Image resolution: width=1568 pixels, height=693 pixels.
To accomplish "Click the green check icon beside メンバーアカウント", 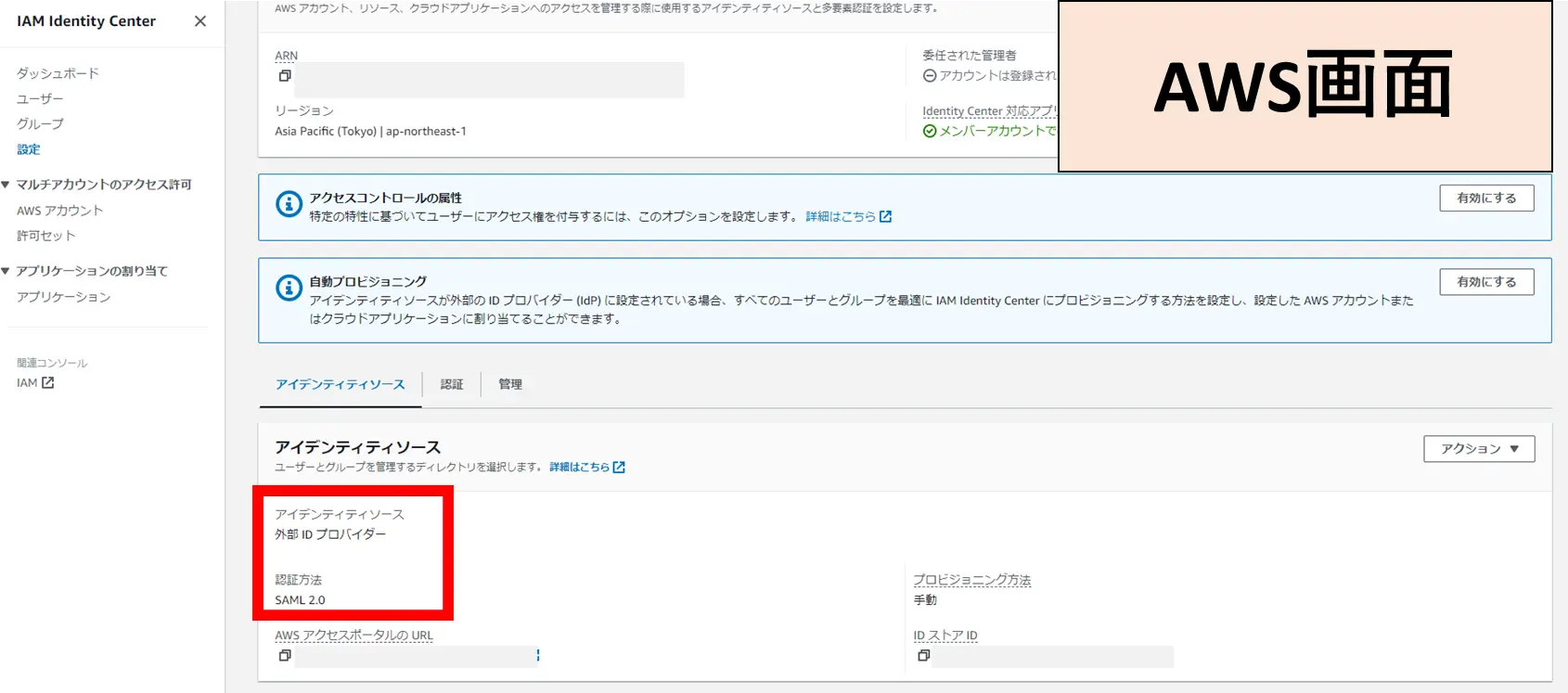I will tap(929, 132).
